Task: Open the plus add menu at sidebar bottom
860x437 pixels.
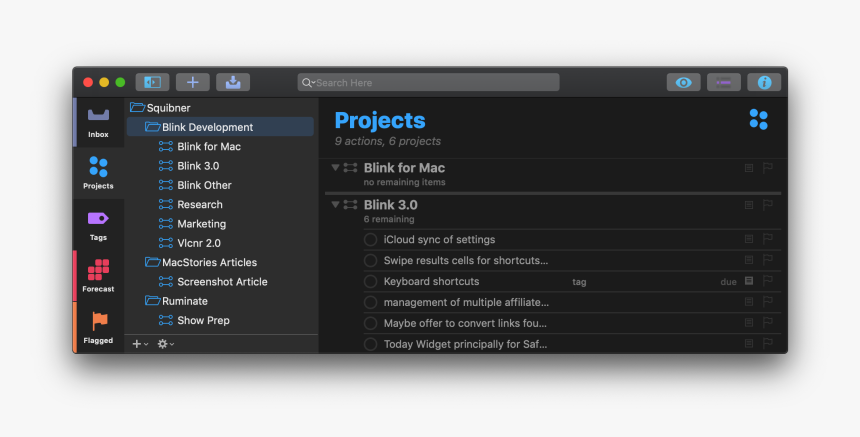Action: coord(140,344)
